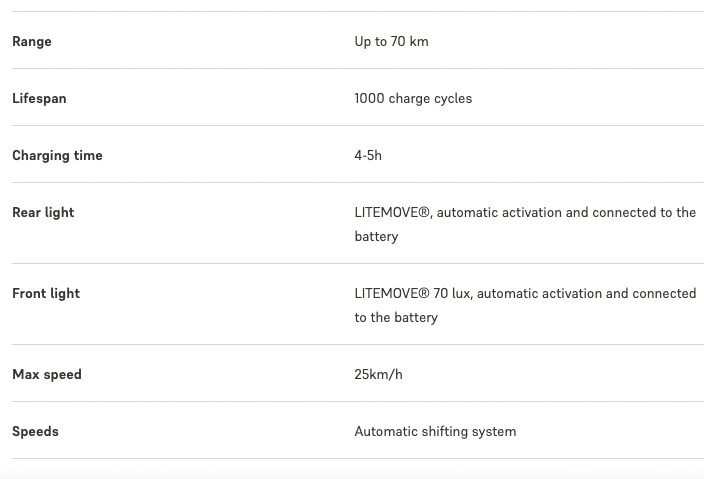This screenshot has width=704, height=479.
Task: Select the '25km/h' max speed value
Action: [x=378, y=374]
